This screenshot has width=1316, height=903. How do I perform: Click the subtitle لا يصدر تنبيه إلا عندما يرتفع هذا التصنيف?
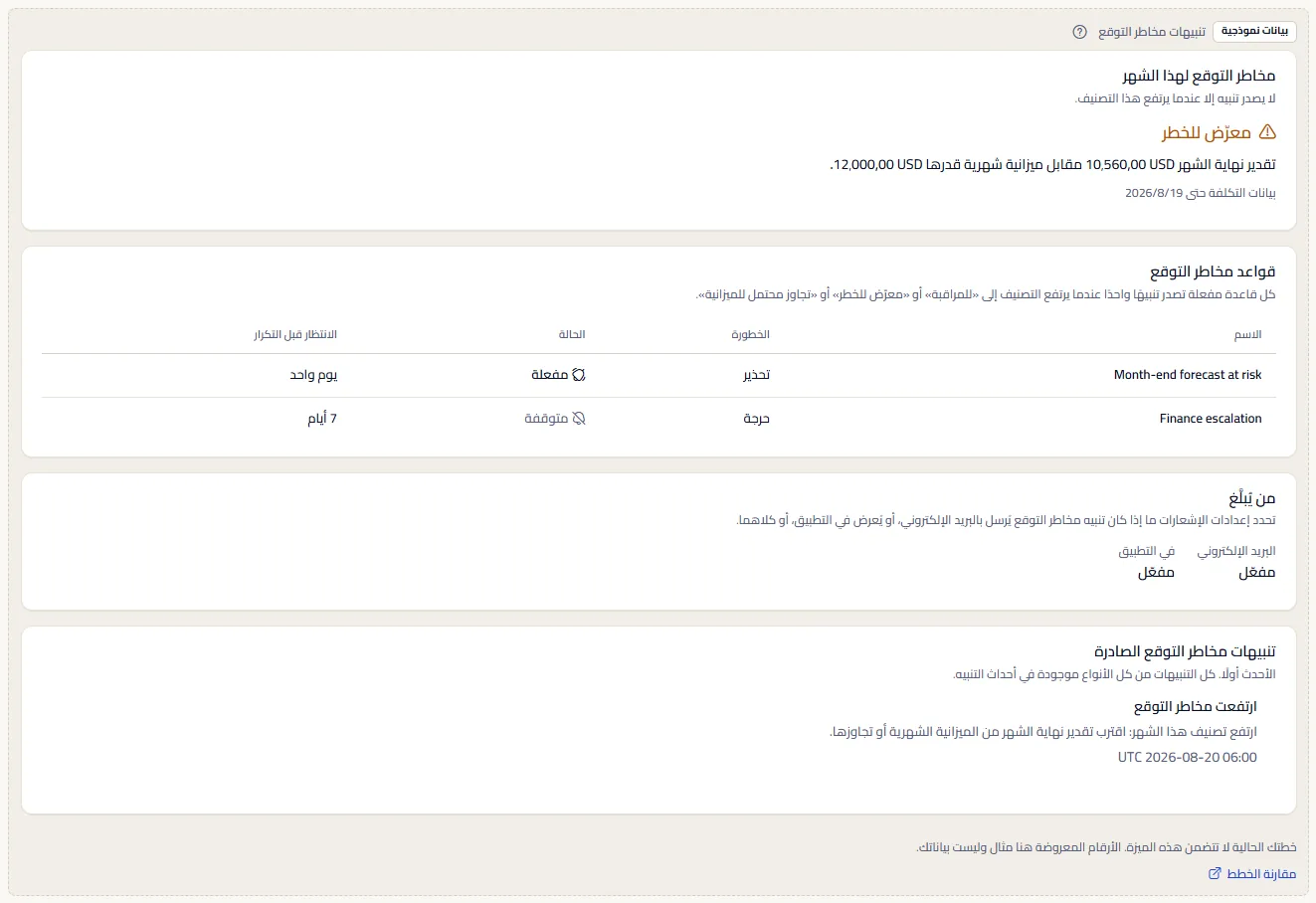[1176, 98]
